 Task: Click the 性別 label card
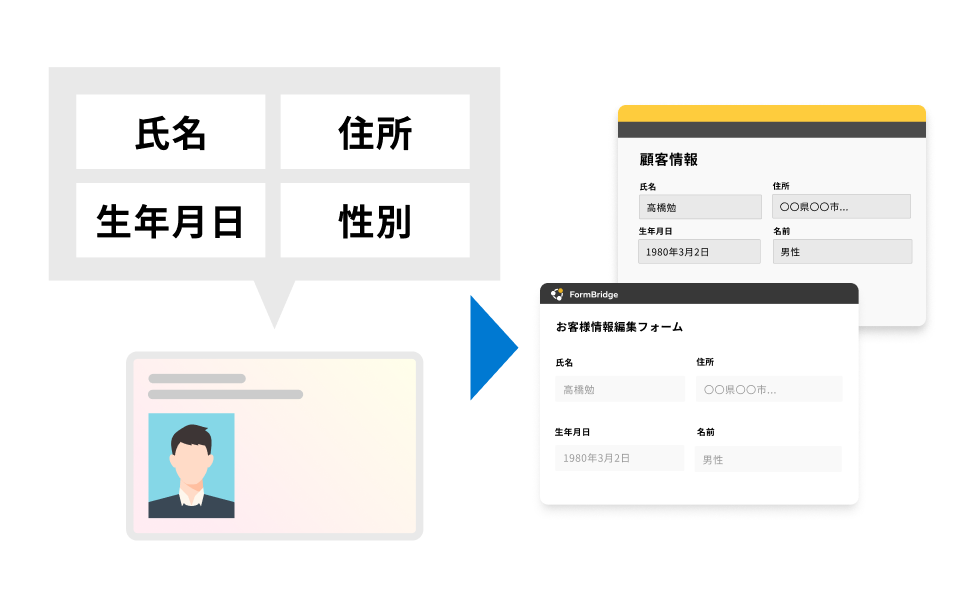[x=374, y=219]
